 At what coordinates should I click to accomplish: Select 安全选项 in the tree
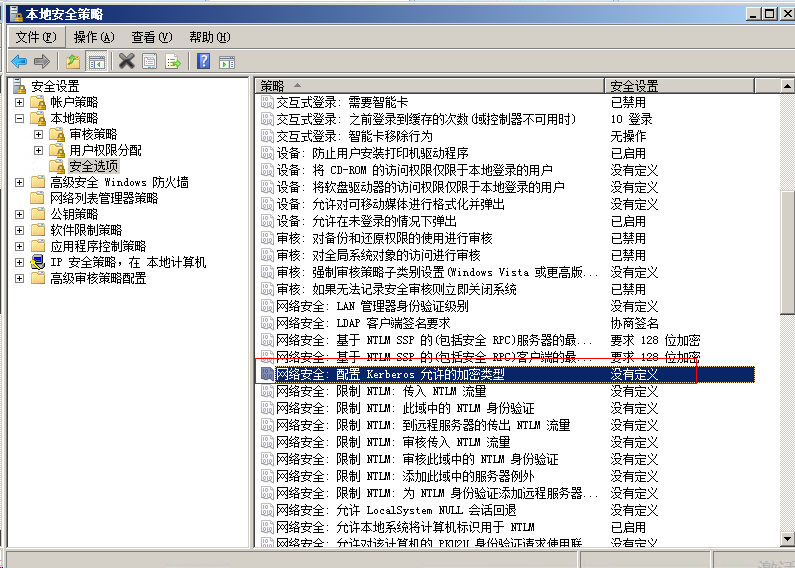[94, 166]
